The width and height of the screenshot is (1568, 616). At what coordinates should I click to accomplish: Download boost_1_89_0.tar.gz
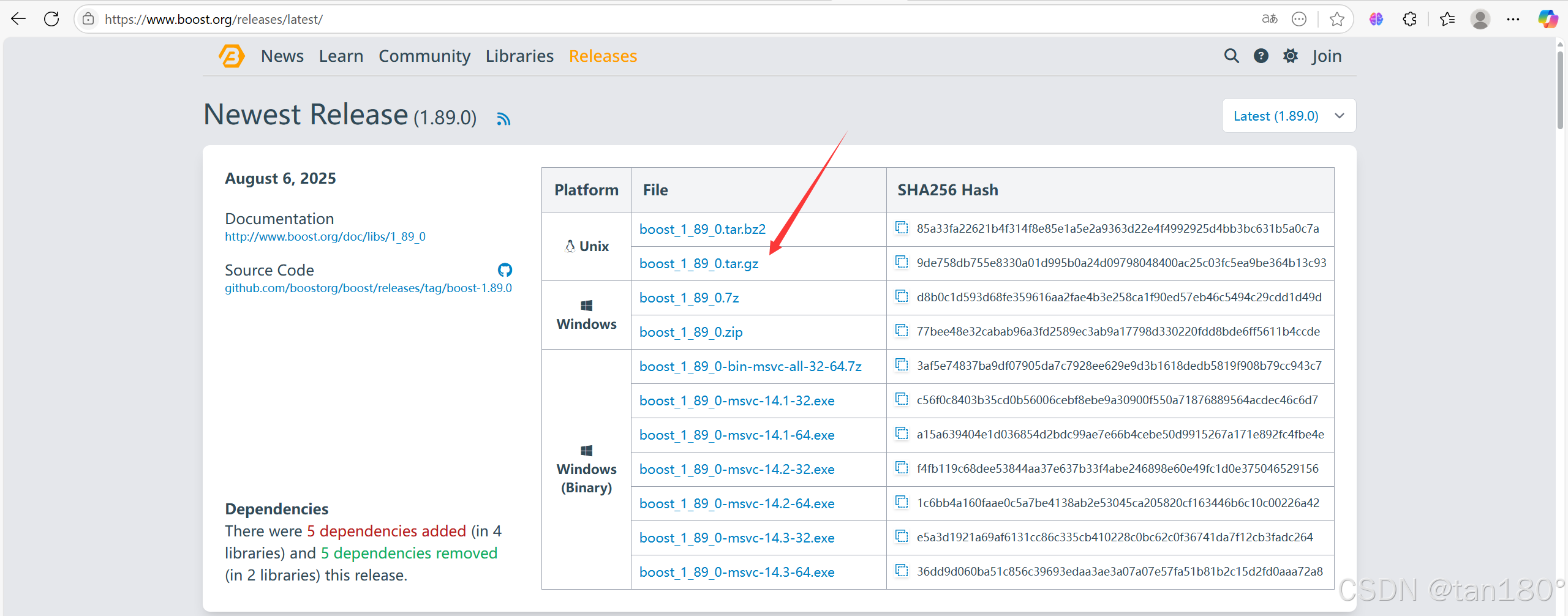[699, 264]
